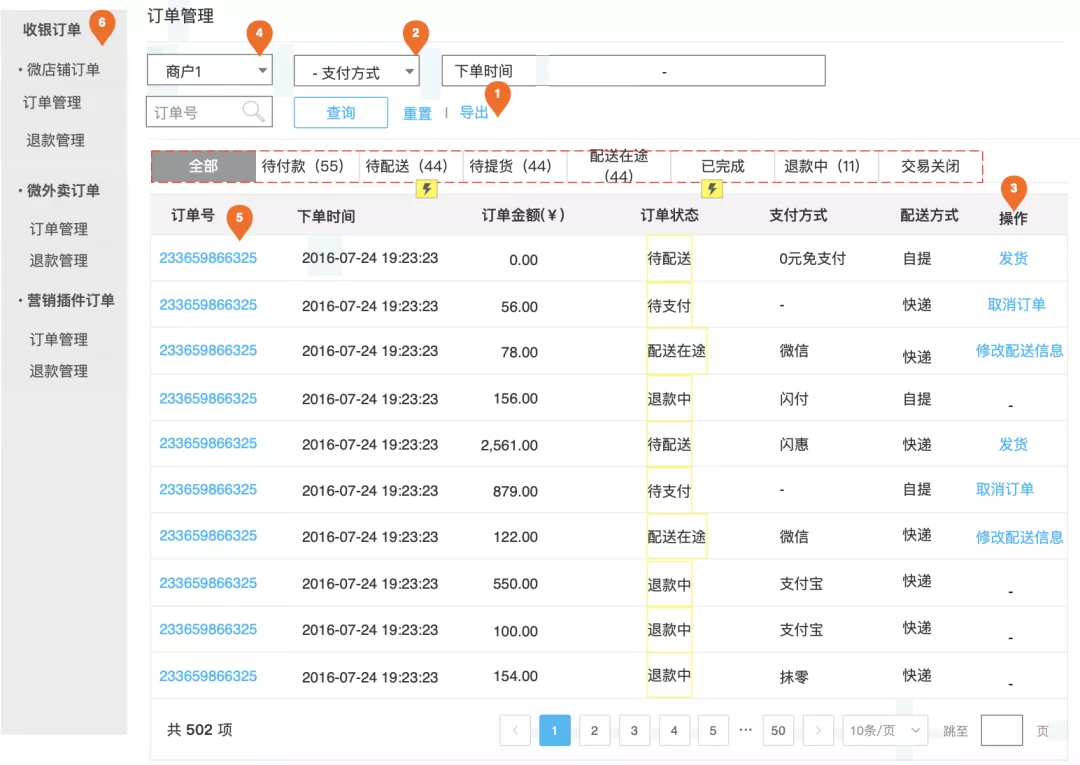Click orange marker badge 5 near 订单号 header
The width and height of the screenshot is (1080, 765).
238,218
